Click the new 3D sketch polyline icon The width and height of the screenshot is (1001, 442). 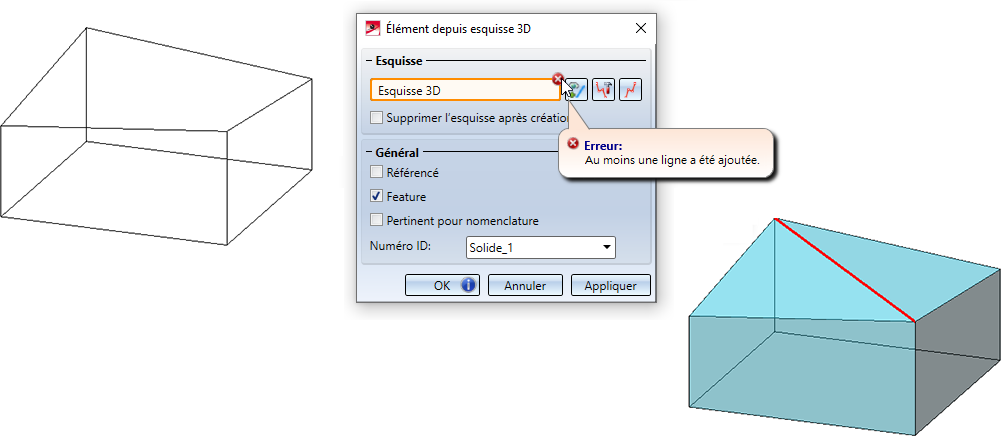point(630,90)
